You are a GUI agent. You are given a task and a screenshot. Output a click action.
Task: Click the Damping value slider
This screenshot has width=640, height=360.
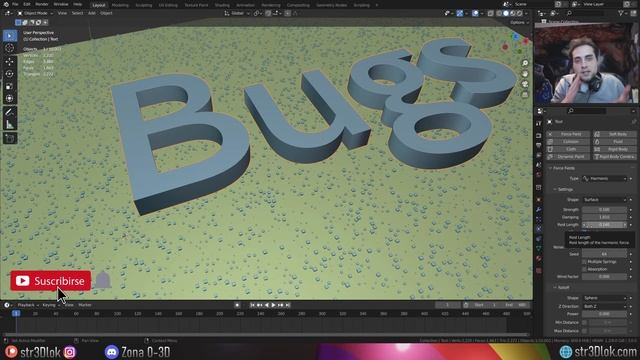(x=604, y=217)
